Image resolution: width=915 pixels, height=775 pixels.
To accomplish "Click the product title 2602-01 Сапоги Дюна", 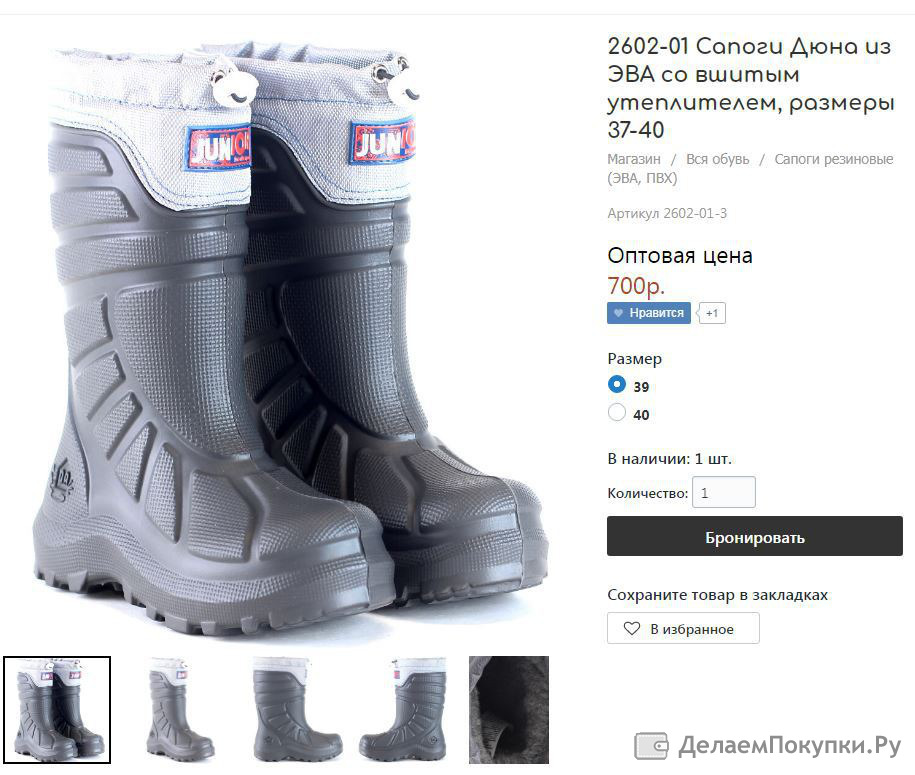I will click(x=751, y=88).
